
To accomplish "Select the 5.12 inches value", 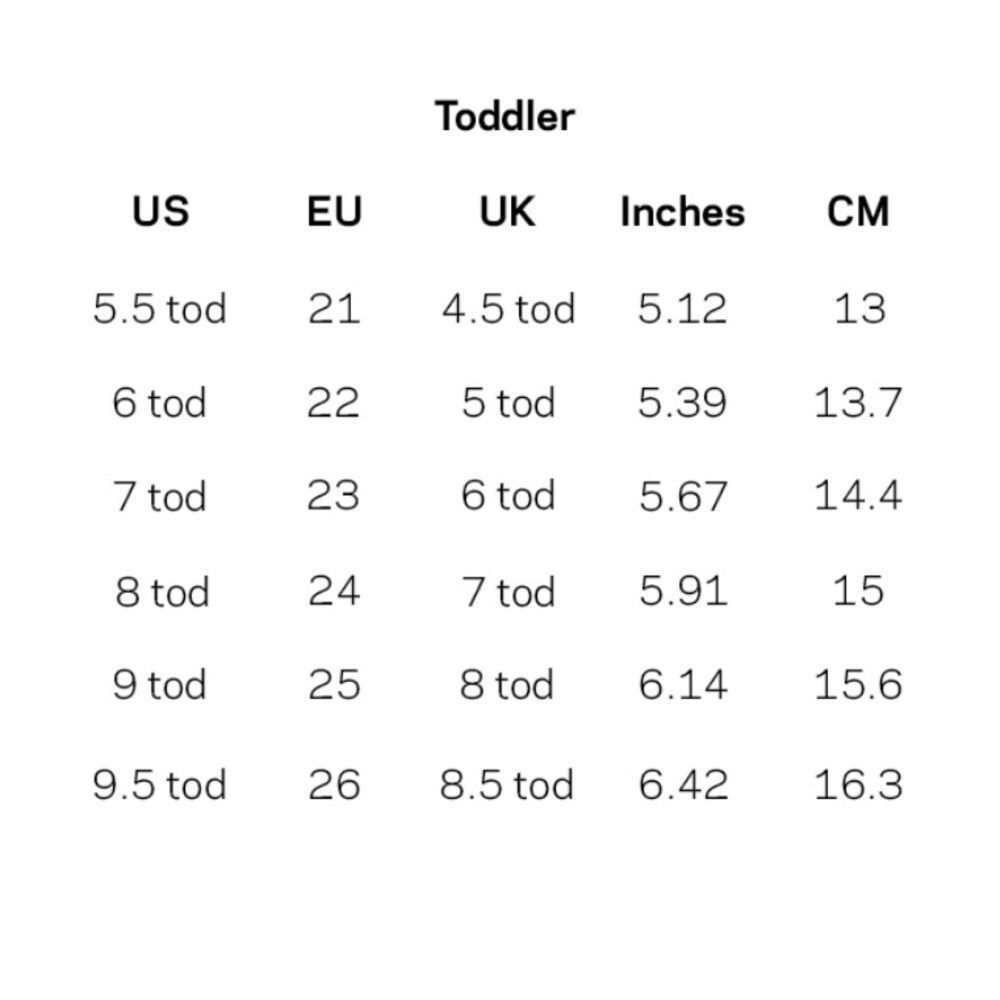I will pyautogui.click(x=683, y=308).
